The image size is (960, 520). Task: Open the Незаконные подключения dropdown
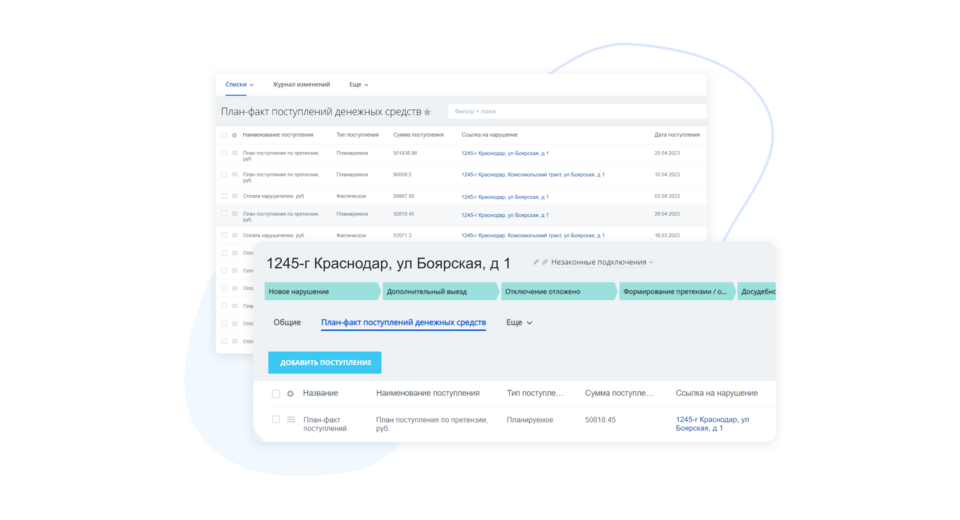click(602, 262)
